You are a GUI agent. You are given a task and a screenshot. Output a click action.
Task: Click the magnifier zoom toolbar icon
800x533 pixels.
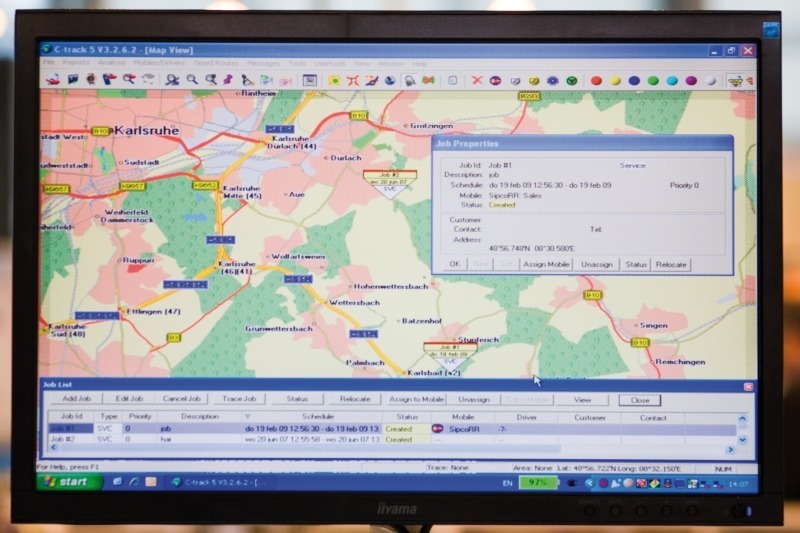(192, 80)
